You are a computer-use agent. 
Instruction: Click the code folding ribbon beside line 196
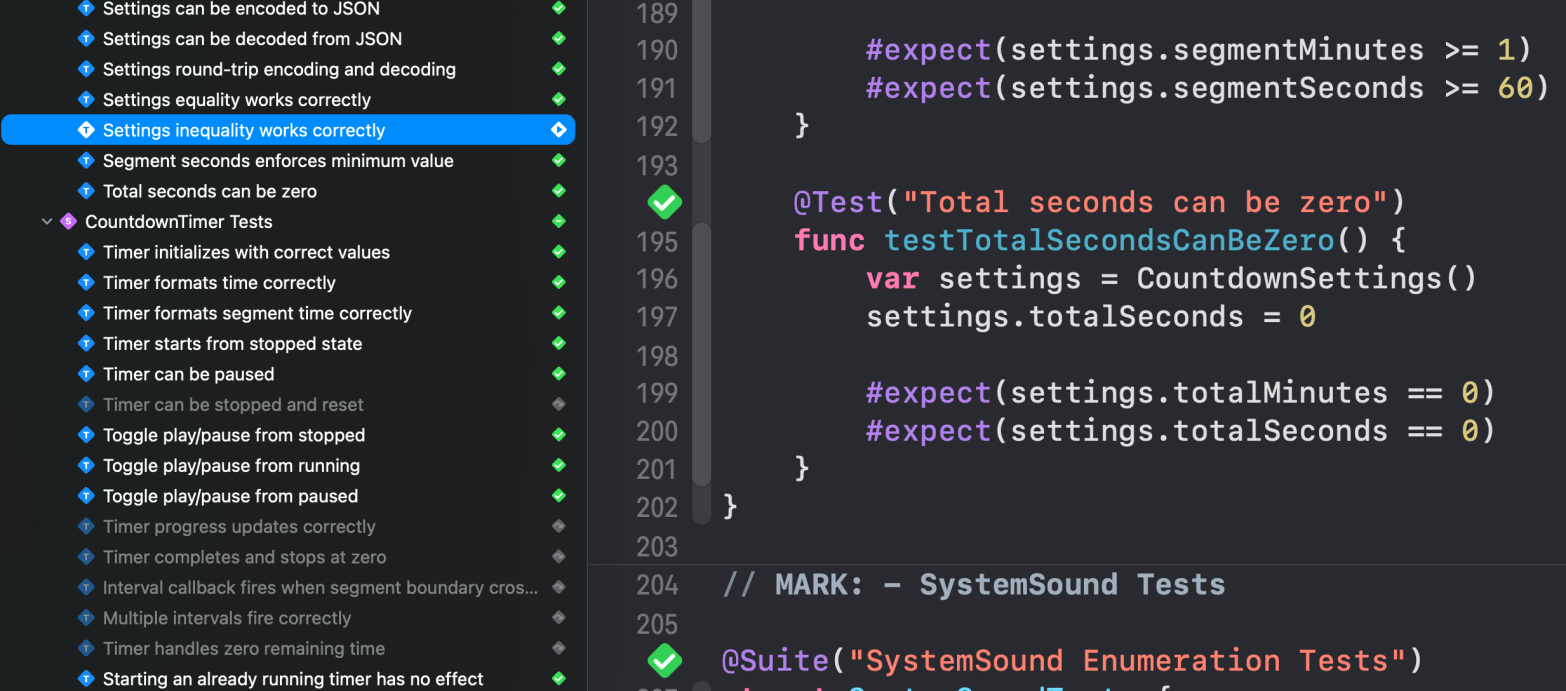point(701,279)
